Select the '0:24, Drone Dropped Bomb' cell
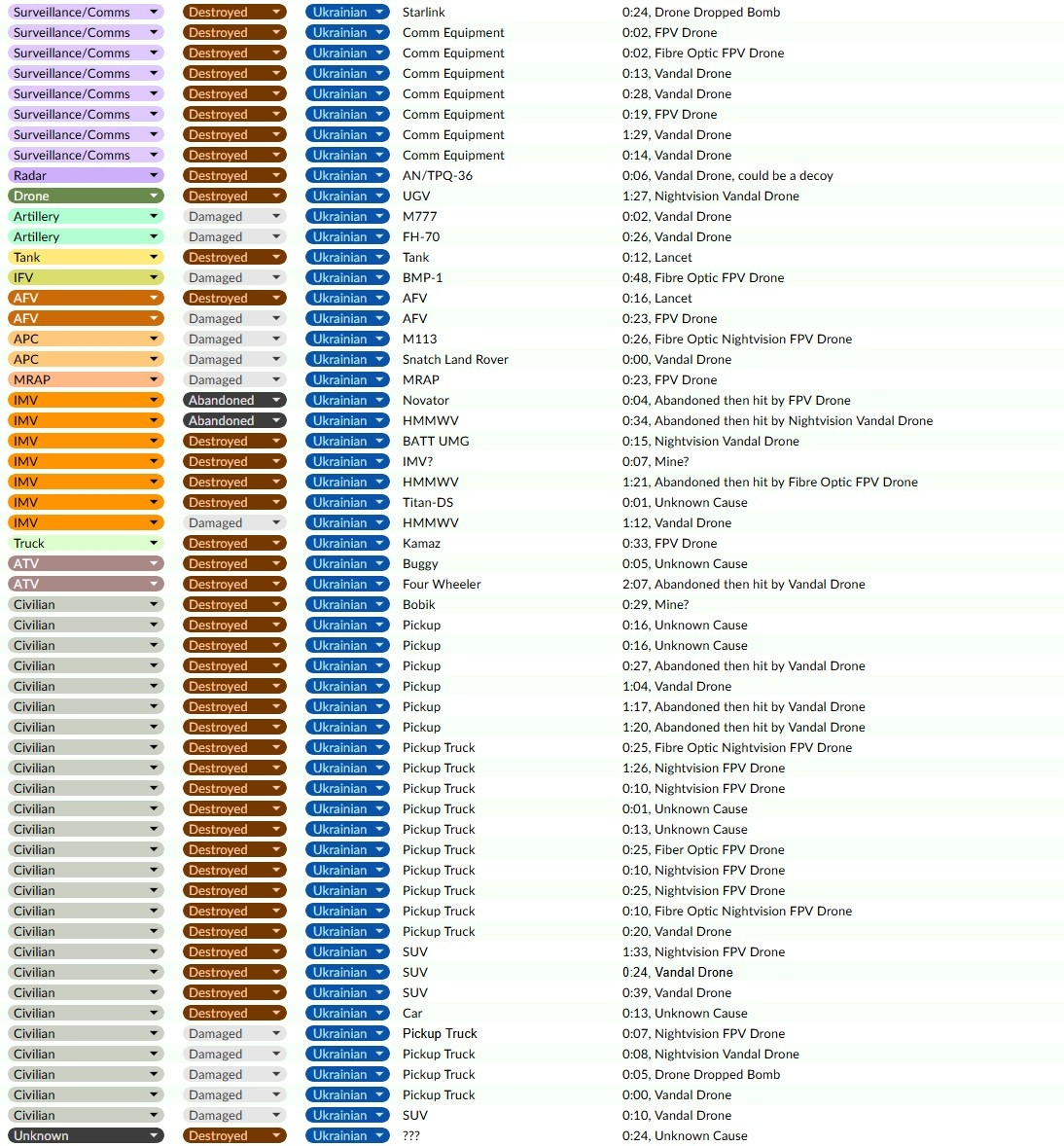Viewport: 1064px width, 1146px height. (701, 13)
